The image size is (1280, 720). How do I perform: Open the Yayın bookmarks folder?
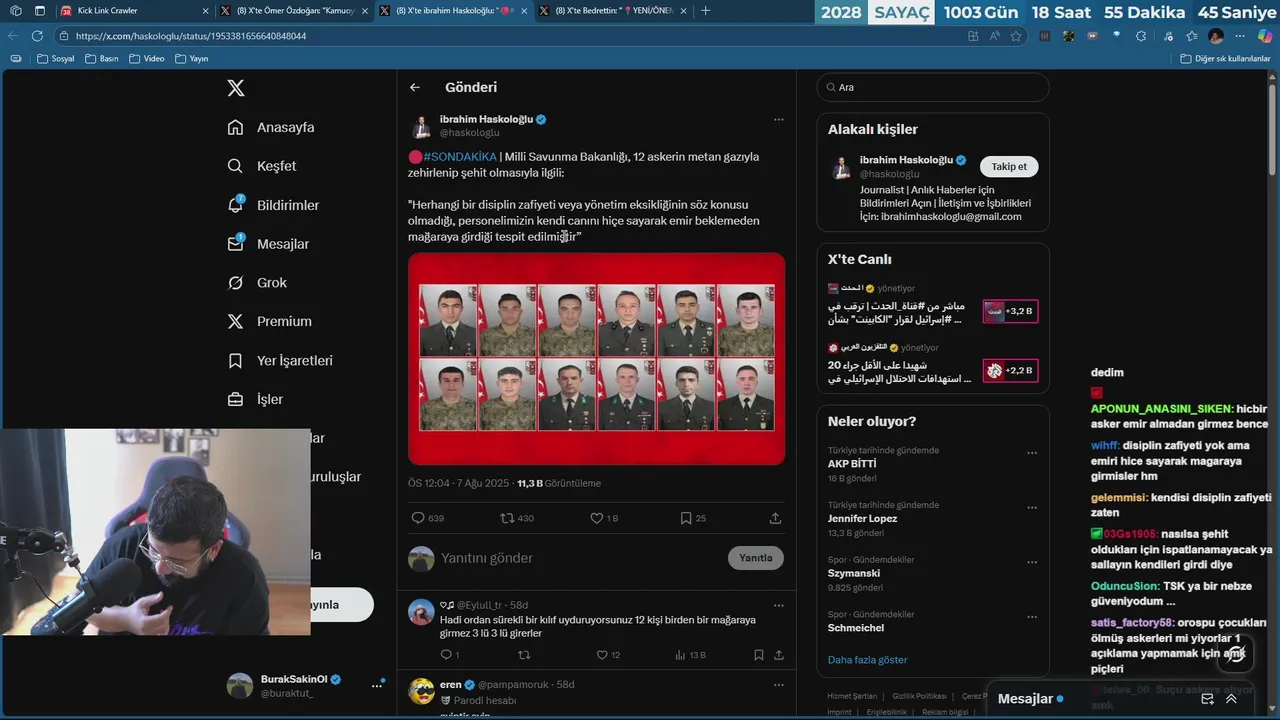click(192, 58)
